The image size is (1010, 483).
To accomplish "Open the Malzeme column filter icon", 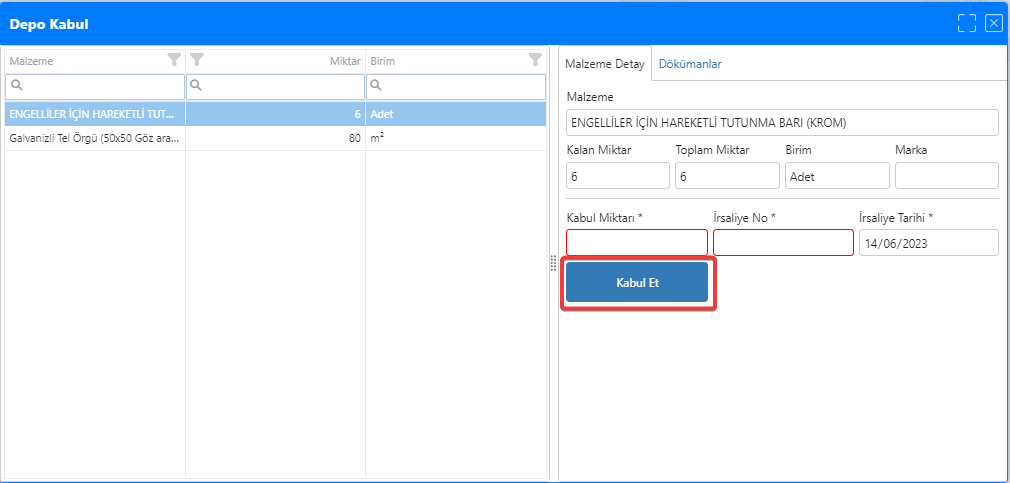I will (175, 60).
